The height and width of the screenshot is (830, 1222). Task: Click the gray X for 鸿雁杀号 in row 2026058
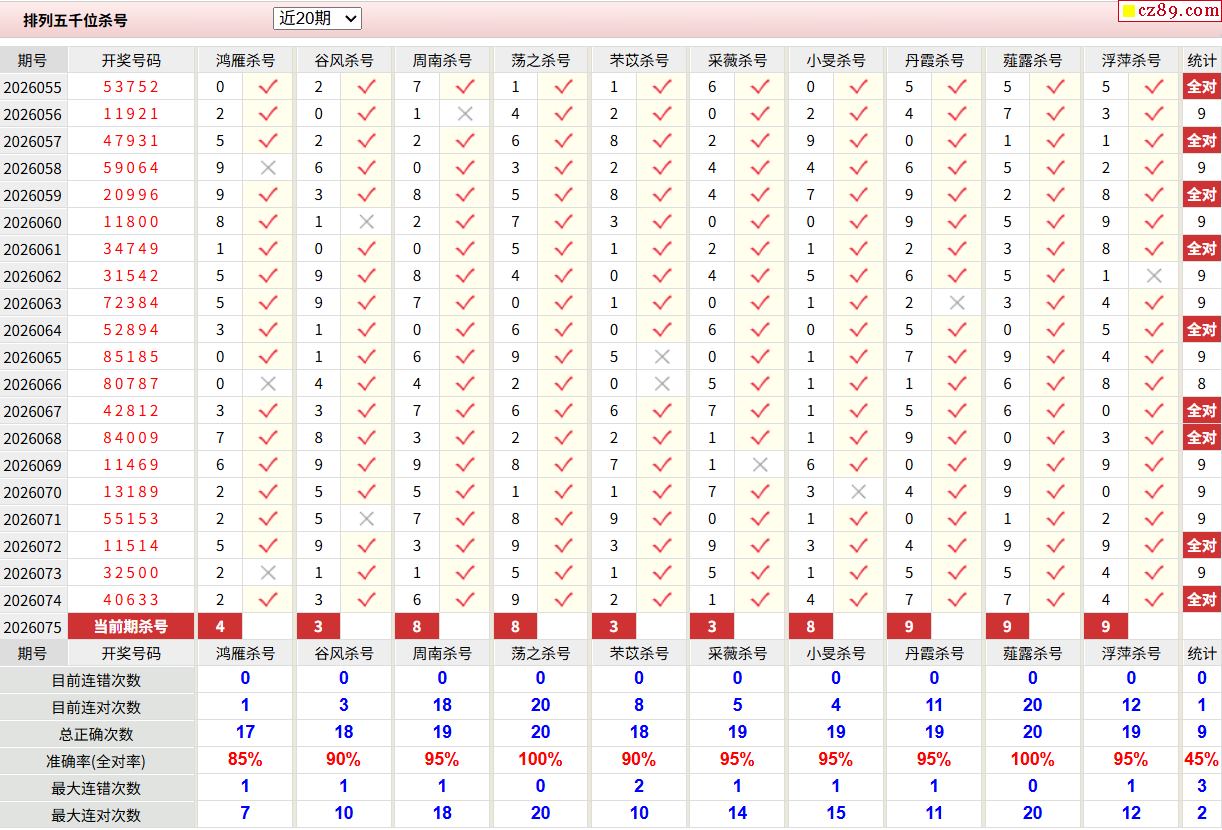(x=268, y=168)
